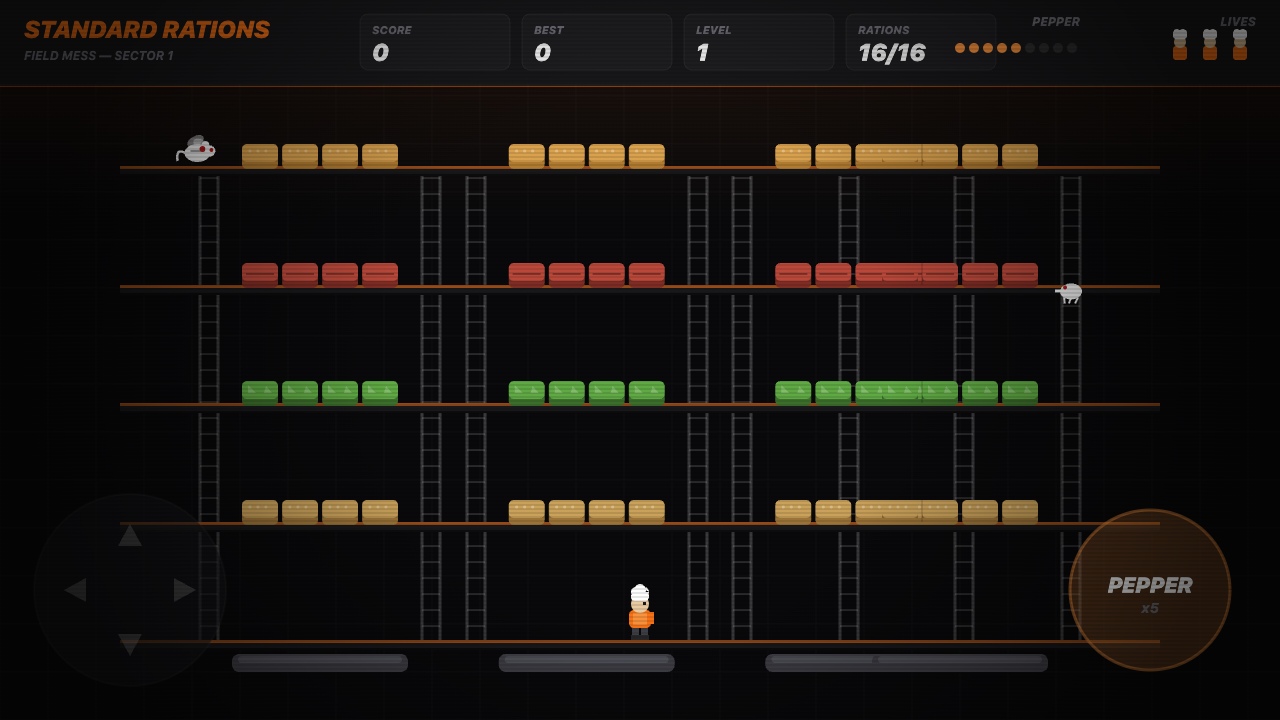Click the white rat enemy top-left
The width and height of the screenshot is (1280, 720).
tap(196, 150)
